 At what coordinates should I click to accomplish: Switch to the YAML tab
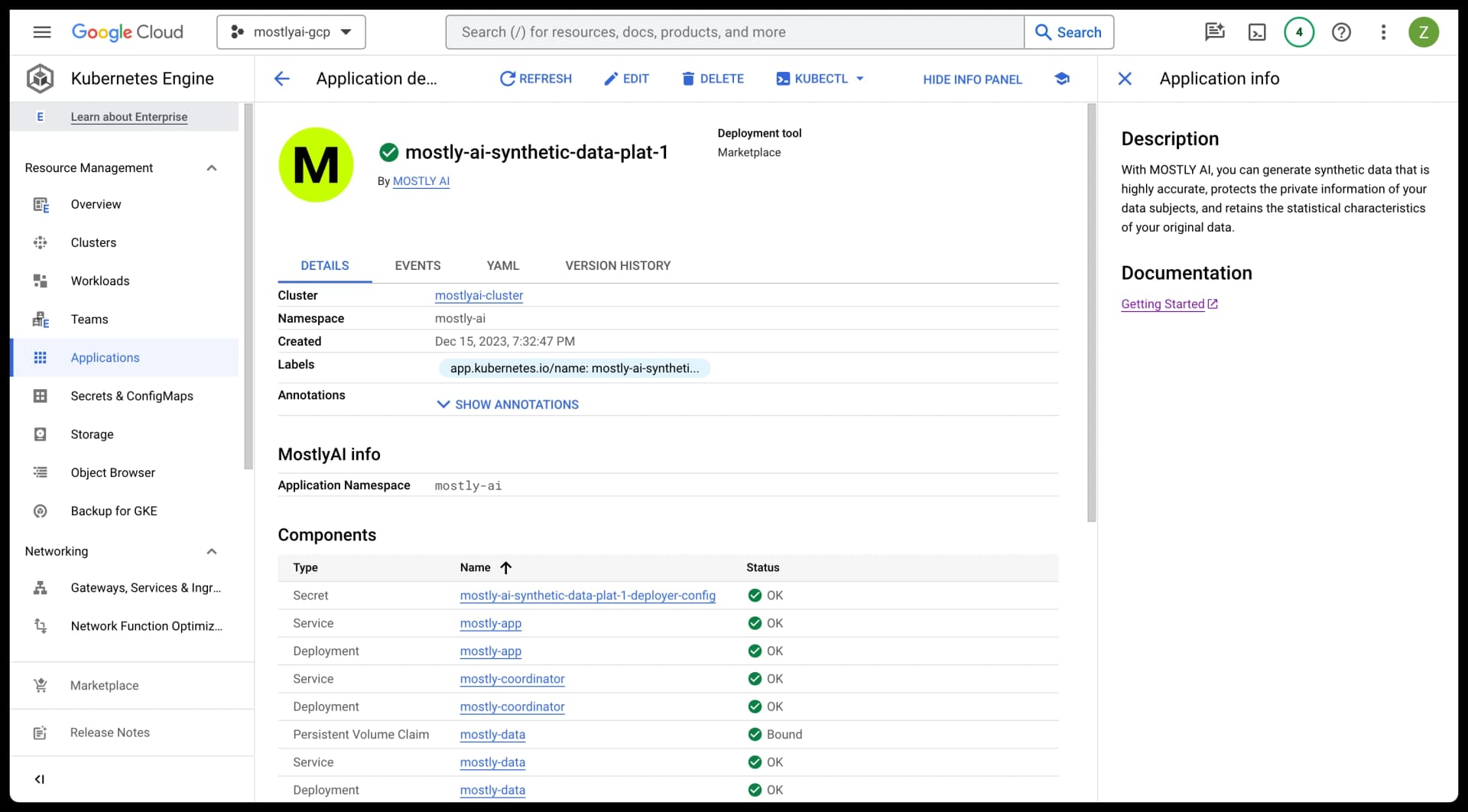pos(502,265)
